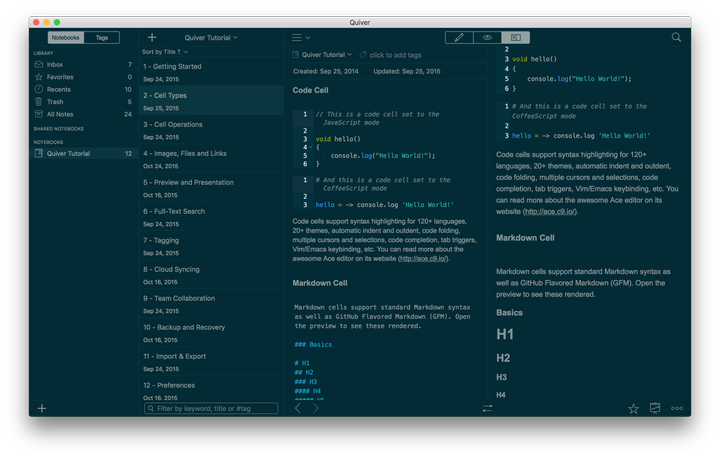Click the swap panes arrows icon
The image size is (720, 458).
pos(487,408)
